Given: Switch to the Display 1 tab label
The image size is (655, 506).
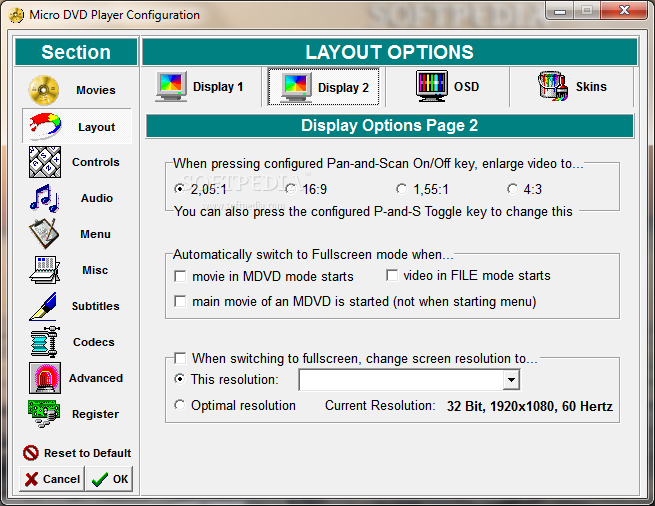Looking at the screenshot, I should pyautogui.click(x=218, y=87).
